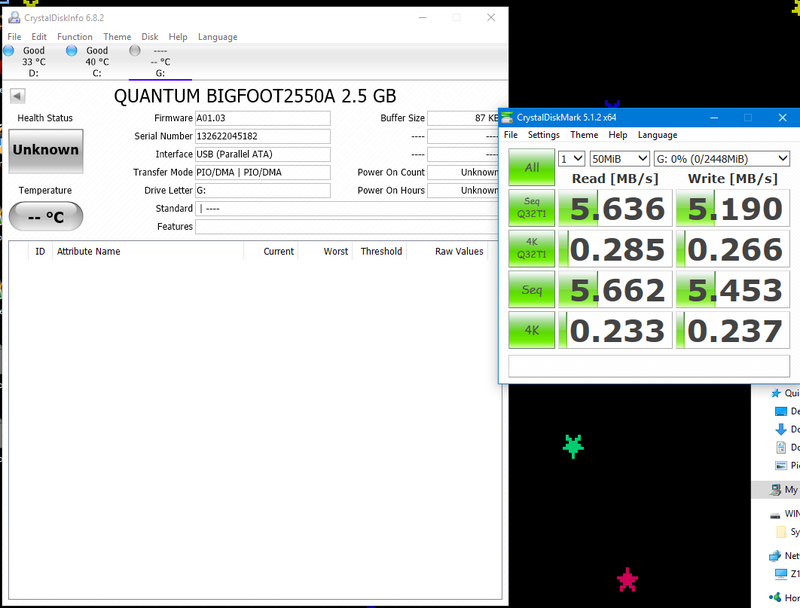Viewport: 800px width, 608px height.
Task: Click the CrystalDiskMark bottom comment box
Action: (649, 366)
